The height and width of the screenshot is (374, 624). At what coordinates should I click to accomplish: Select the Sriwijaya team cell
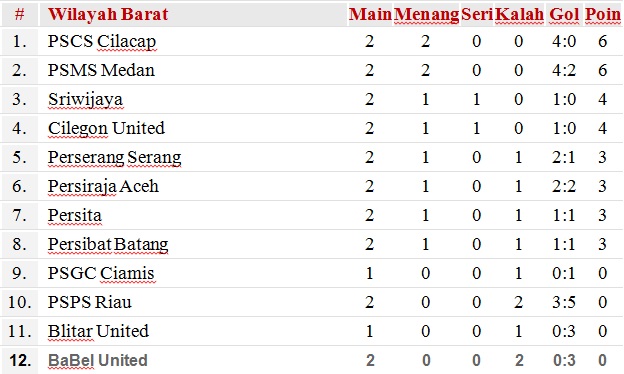tap(85, 99)
